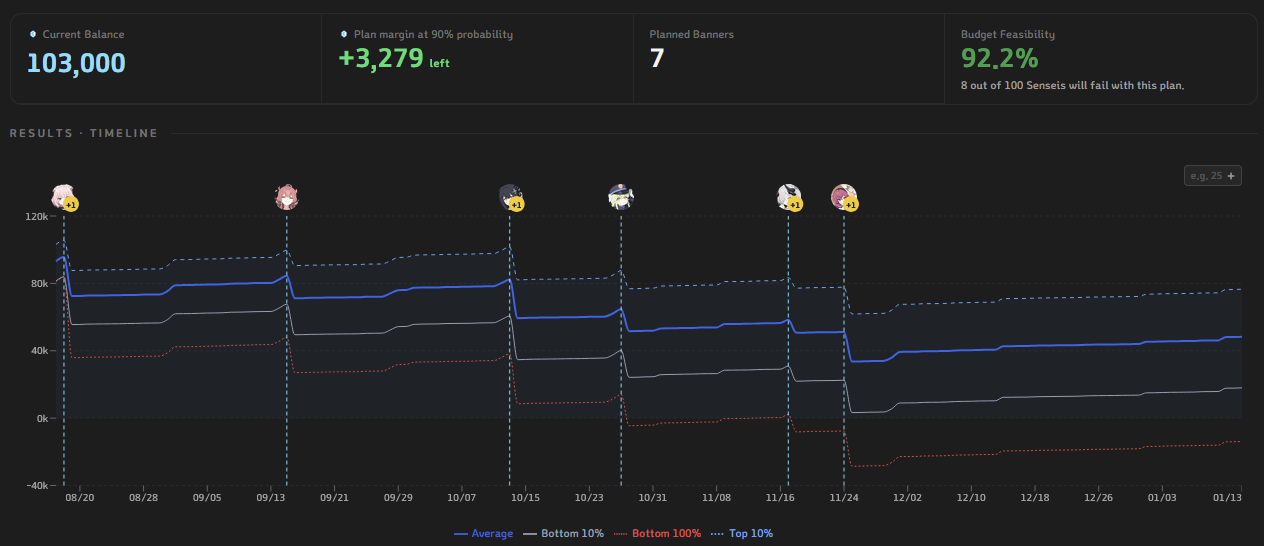Focus the e.g. 25 input field
Screen dimensions: 1264x546
point(1205,176)
